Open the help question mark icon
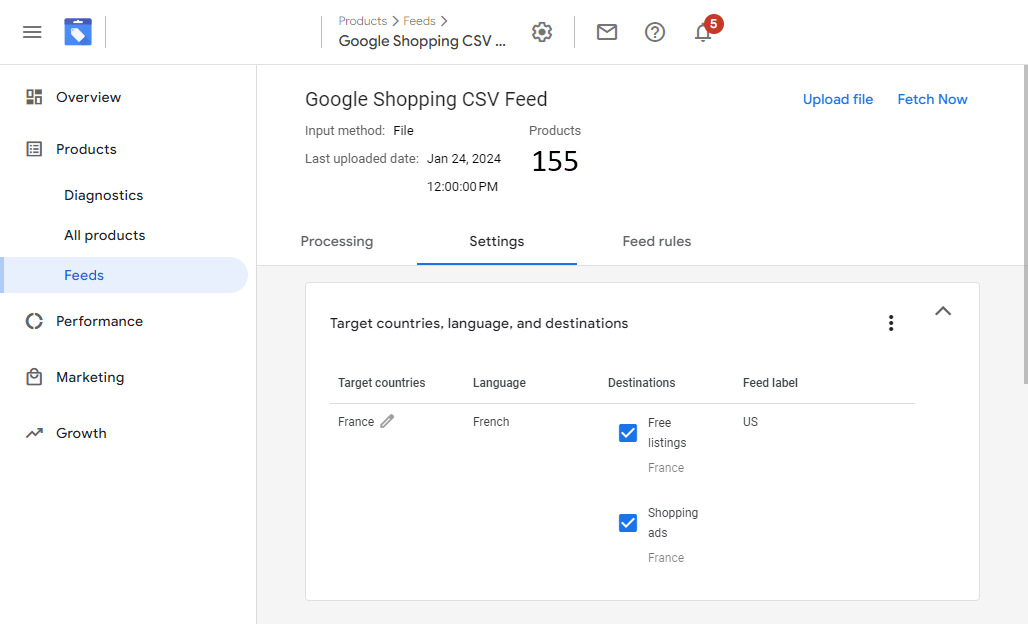The image size is (1028, 624). pyautogui.click(x=654, y=32)
